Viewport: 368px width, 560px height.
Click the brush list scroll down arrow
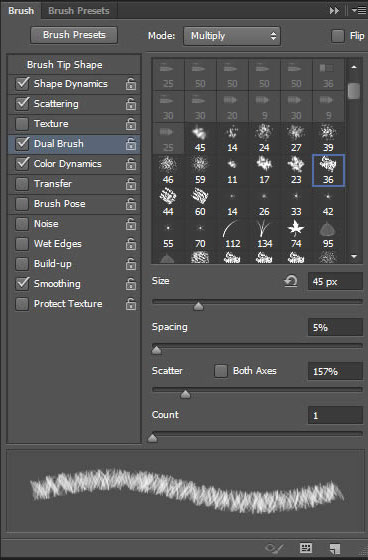[x=354, y=256]
